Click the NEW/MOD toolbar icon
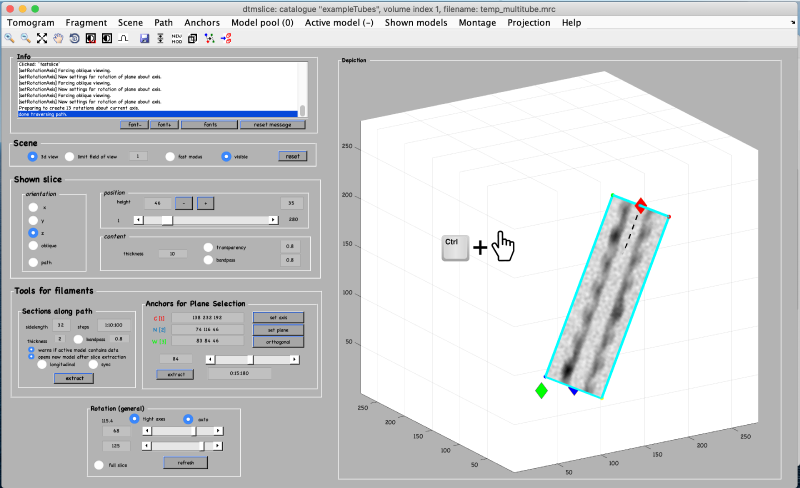This screenshot has height=488, width=800. (x=176, y=38)
